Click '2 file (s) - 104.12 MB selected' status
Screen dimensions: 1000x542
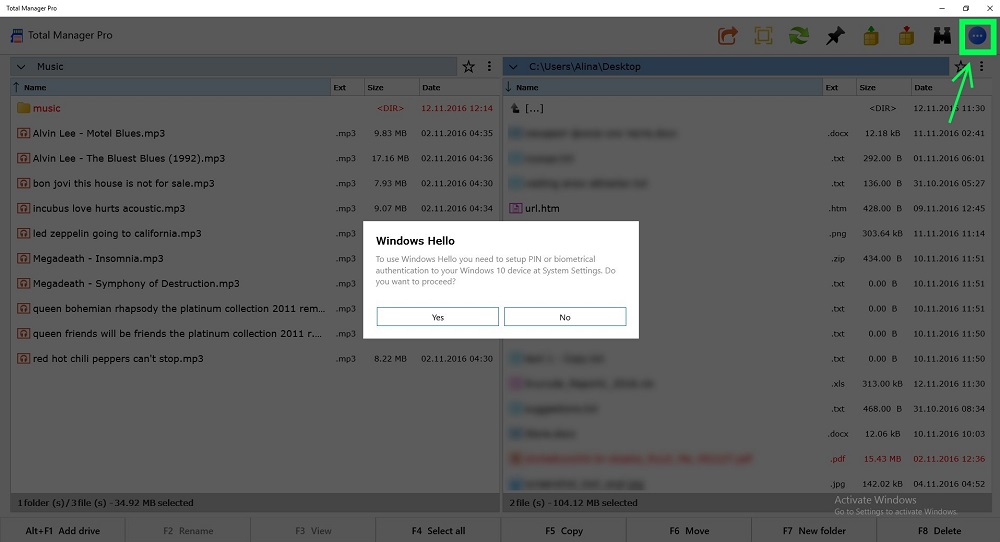pos(573,502)
